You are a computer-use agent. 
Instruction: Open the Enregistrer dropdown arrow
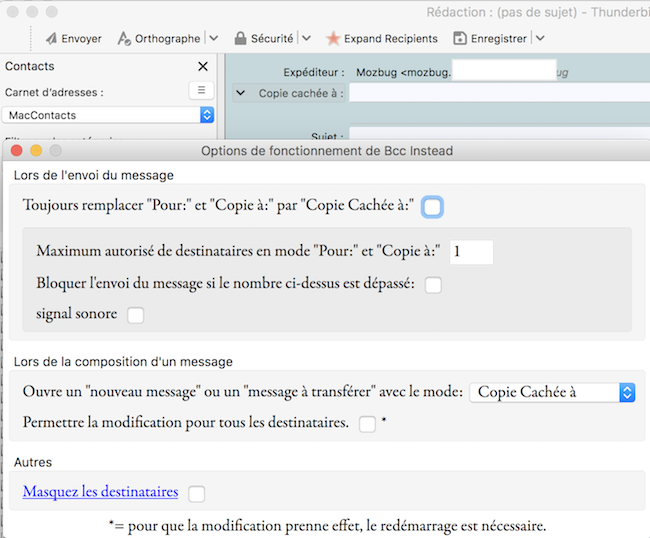[x=540, y=39]
